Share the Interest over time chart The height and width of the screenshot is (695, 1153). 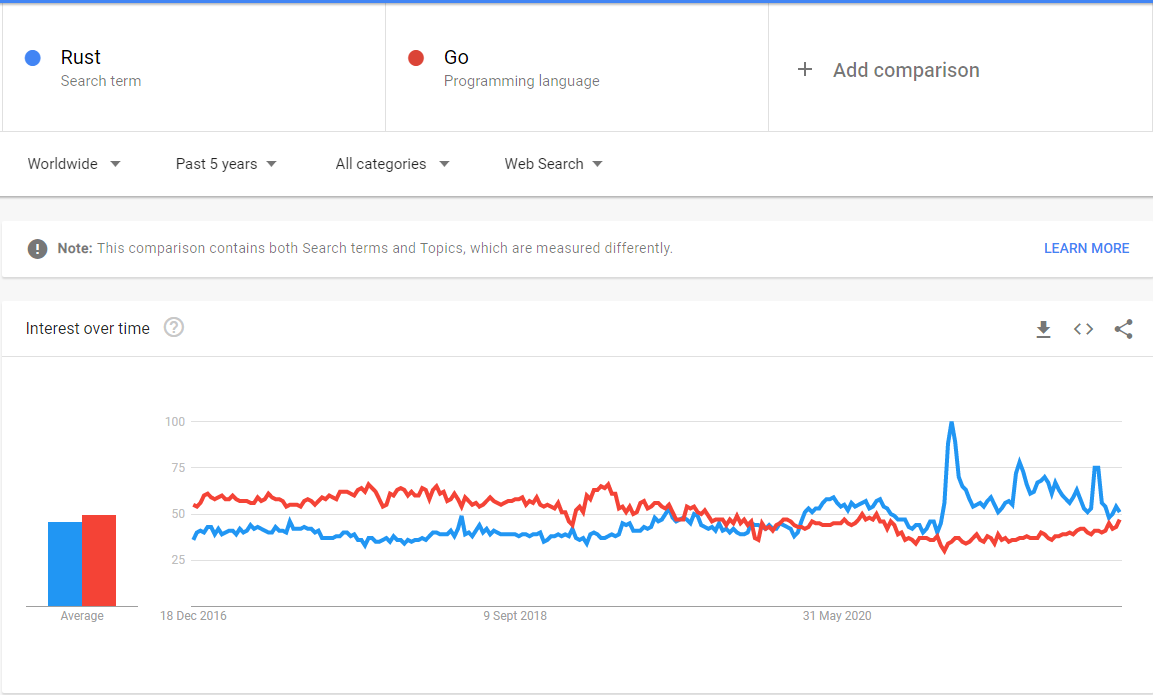click(x=1123, y=329)
